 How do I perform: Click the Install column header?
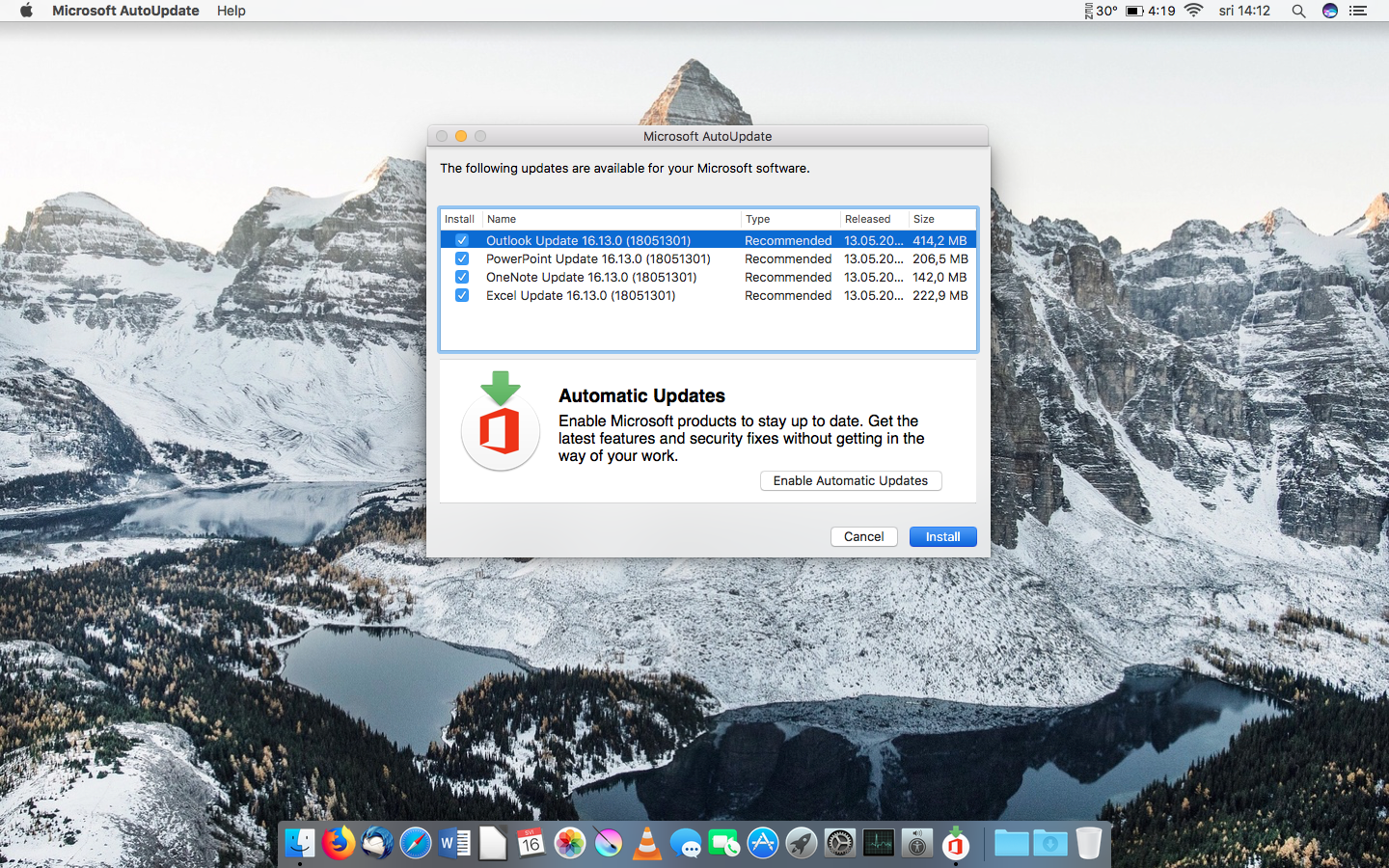[x=461, y=219]
